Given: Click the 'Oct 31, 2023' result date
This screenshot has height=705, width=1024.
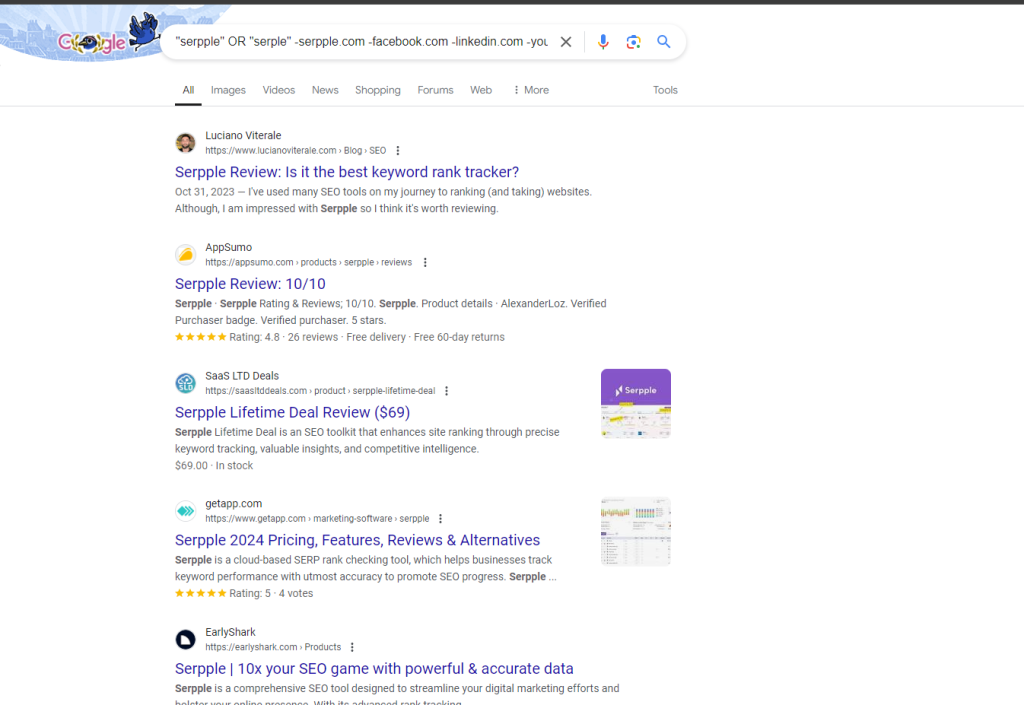Looking at the screenshot, I should [204, 192].
